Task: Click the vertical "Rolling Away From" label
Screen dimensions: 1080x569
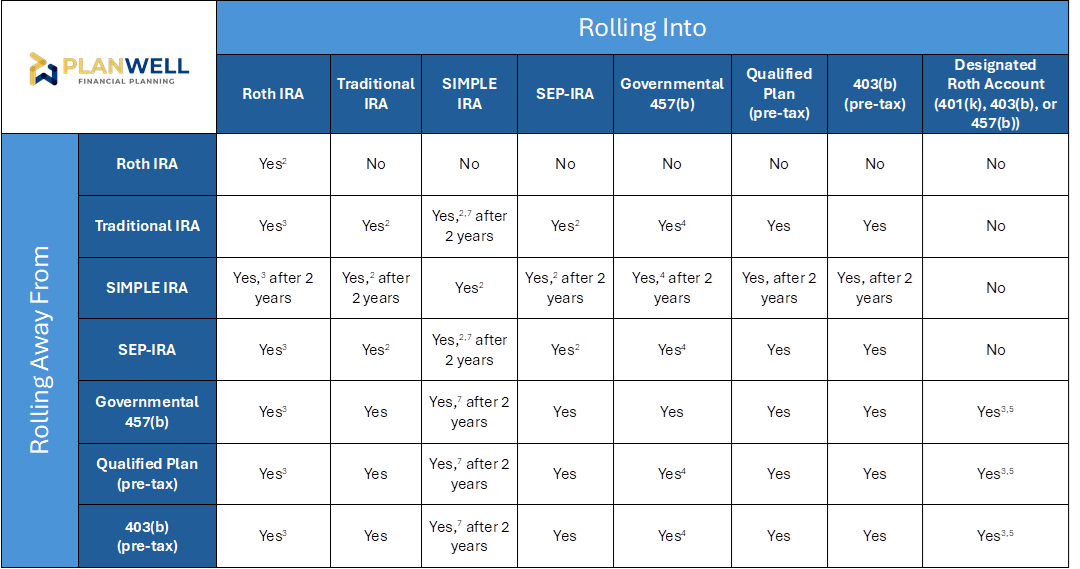Action: [x=40, y=350]
